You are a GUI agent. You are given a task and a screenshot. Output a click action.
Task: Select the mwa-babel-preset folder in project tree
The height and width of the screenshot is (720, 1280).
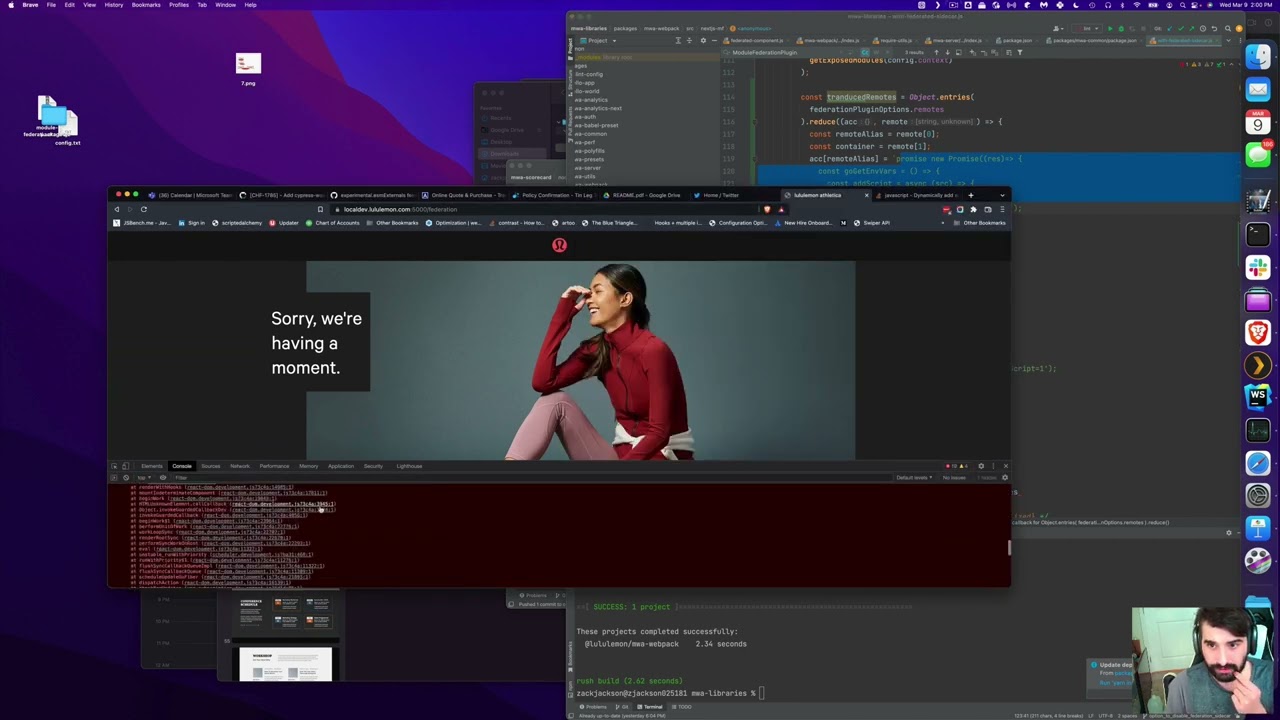click(597, 125)
